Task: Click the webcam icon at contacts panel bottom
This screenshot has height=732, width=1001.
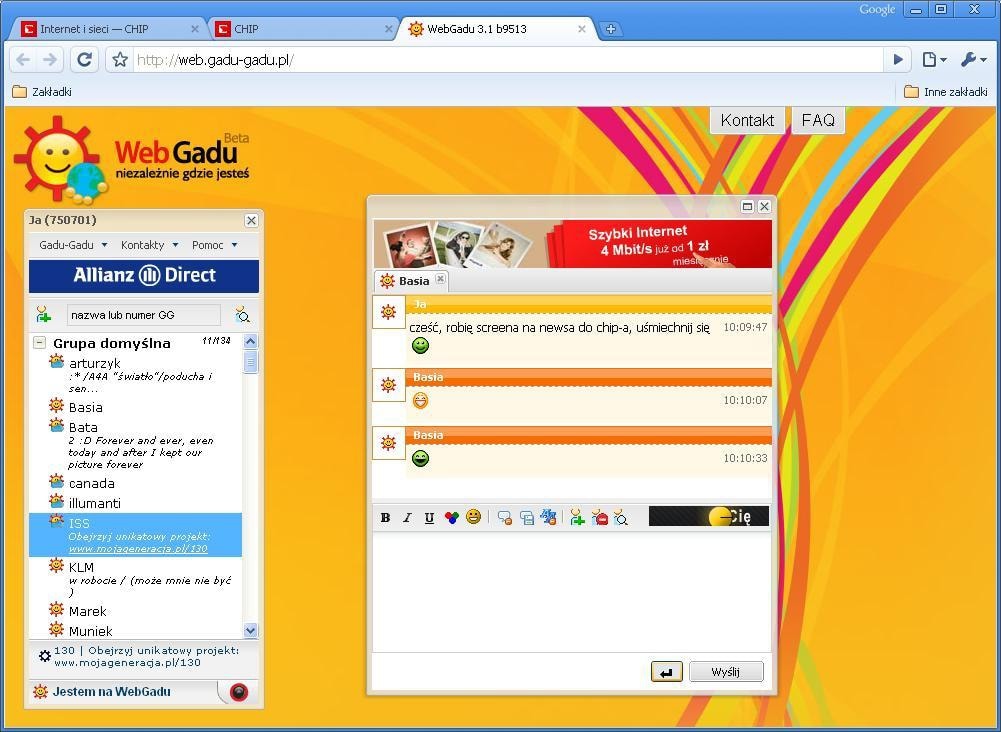Action: pyautogui.click(x=238, y=692)
